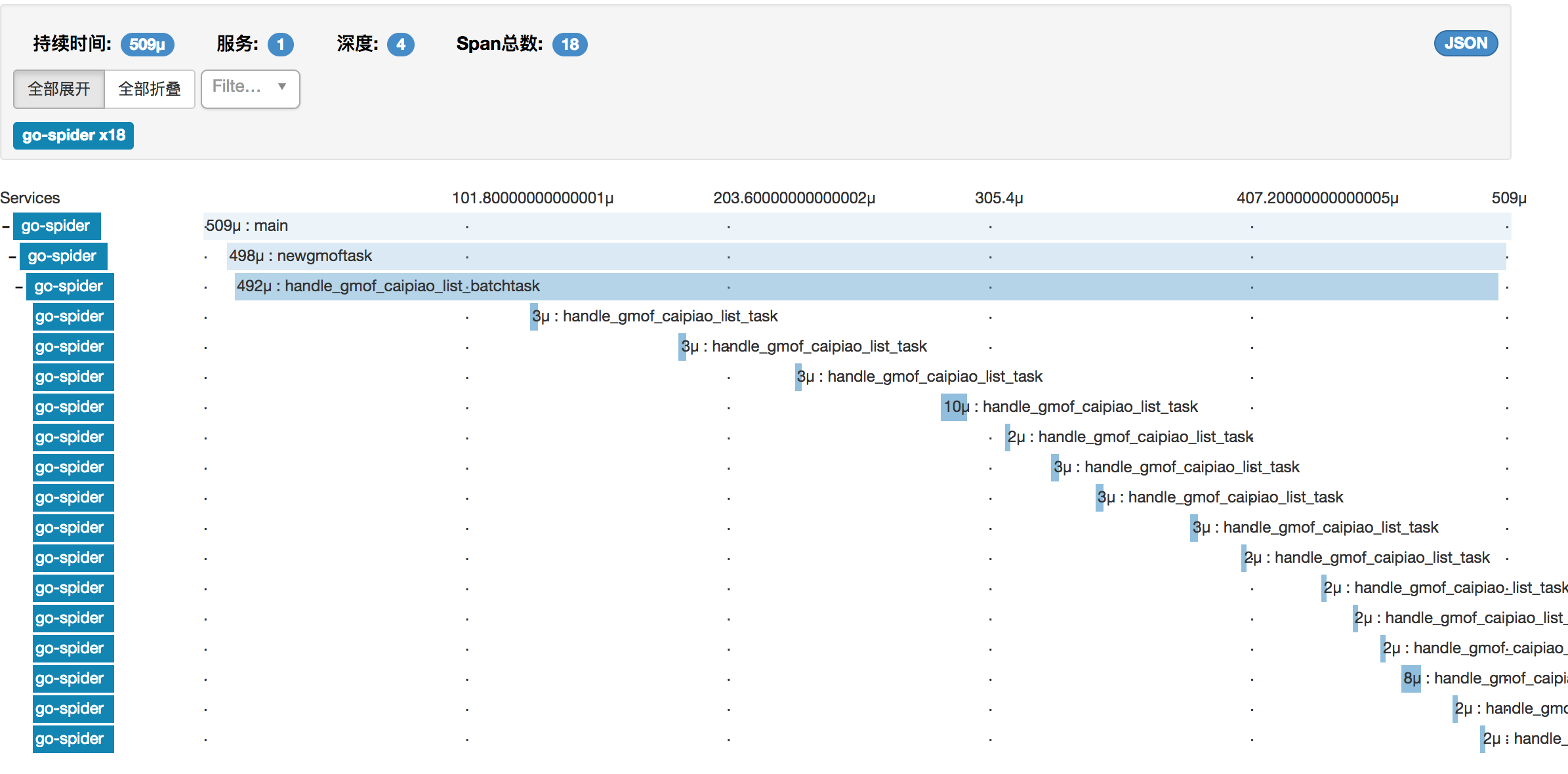Click the 509μ end time marker label
The image size is (1568, 774).
pos(1509,197)
